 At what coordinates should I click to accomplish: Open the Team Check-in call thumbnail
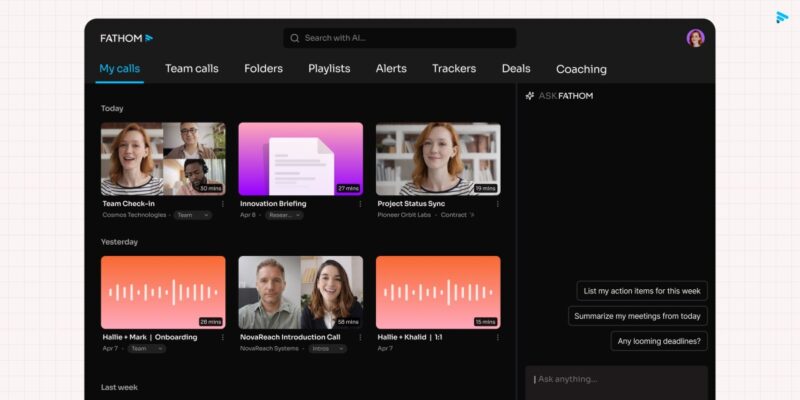coord(163,159)
